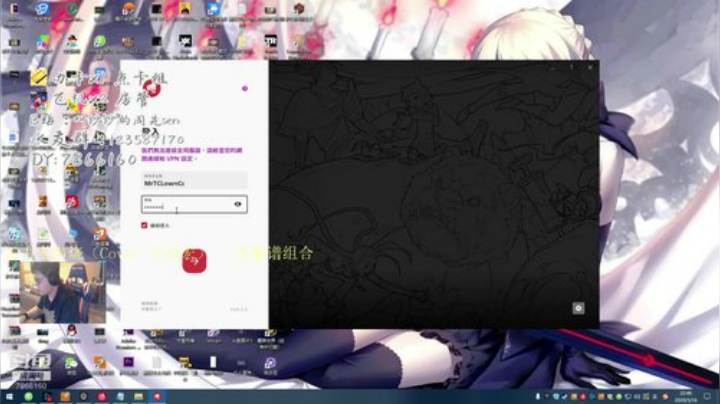
Task: Open the orange app icon on taskbar
Action: pos(65,396)
